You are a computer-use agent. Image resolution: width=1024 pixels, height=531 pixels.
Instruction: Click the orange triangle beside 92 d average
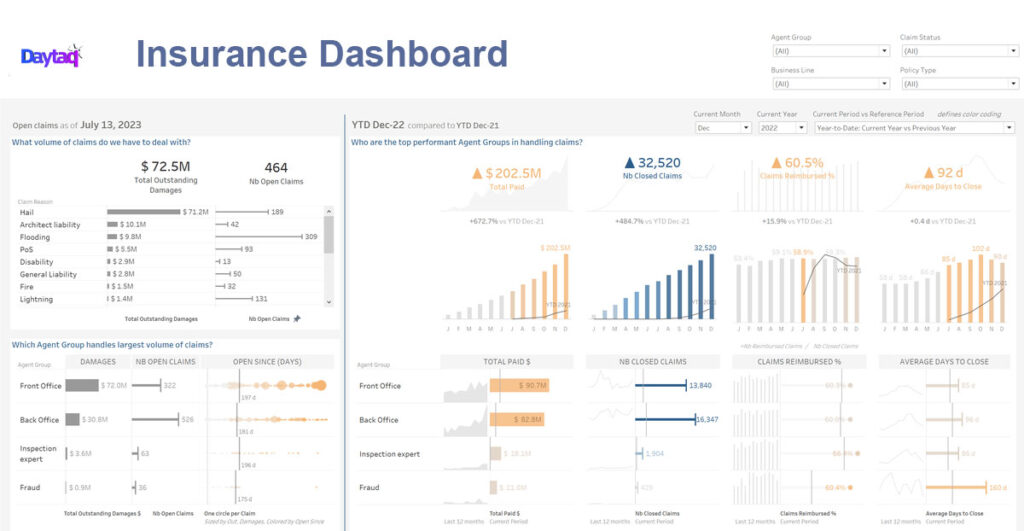pyautogui.click(x=912, y=173)
